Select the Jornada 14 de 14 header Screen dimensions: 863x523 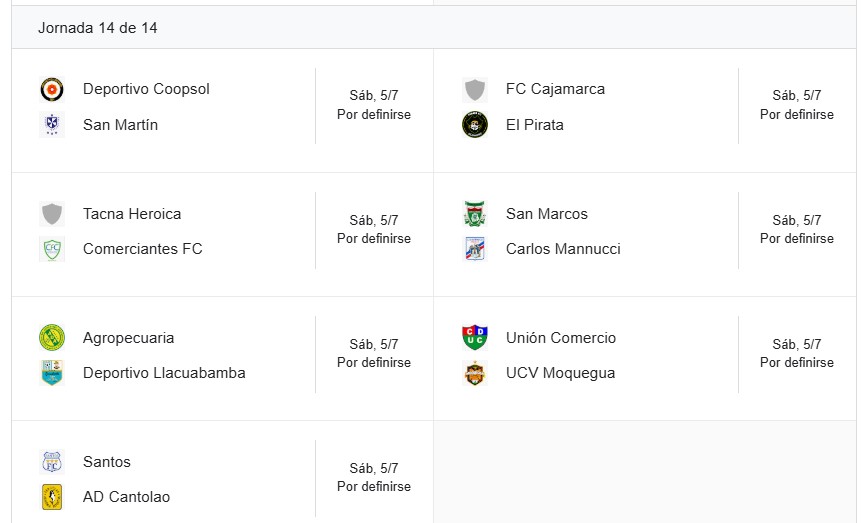pyautogui.click(x=98, y=28)
